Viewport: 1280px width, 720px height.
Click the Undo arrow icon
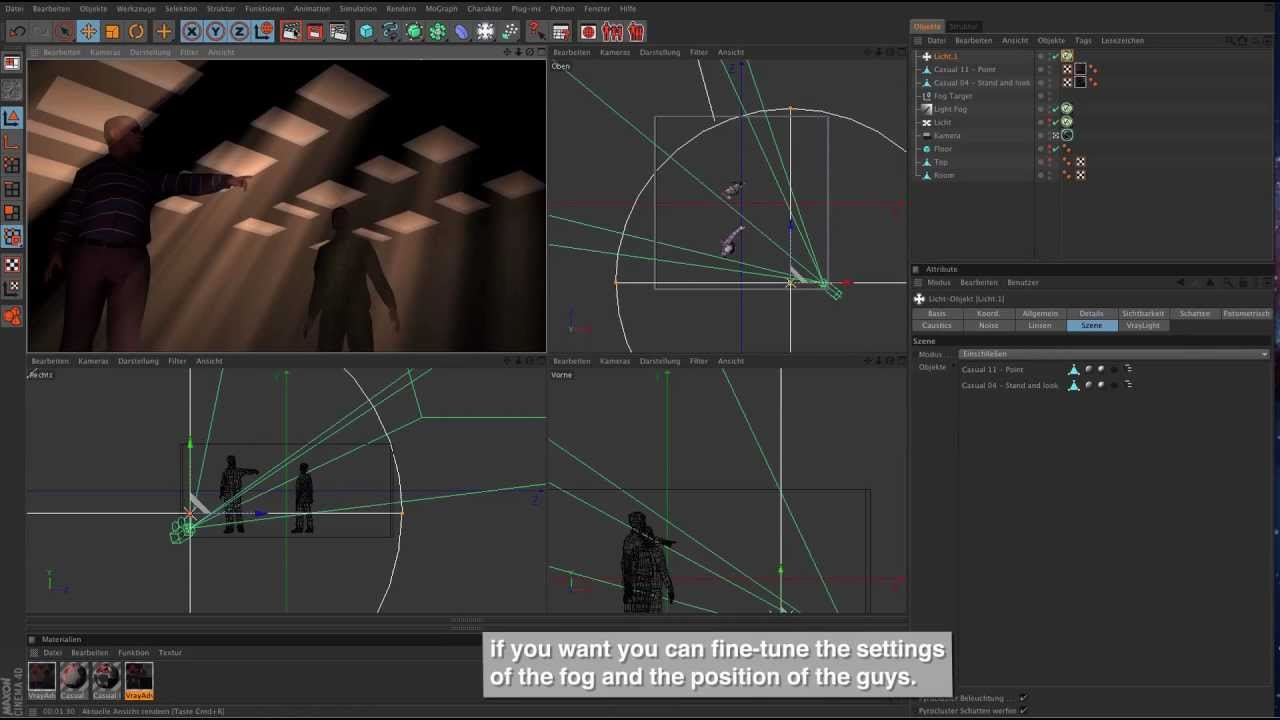[17, 32]
